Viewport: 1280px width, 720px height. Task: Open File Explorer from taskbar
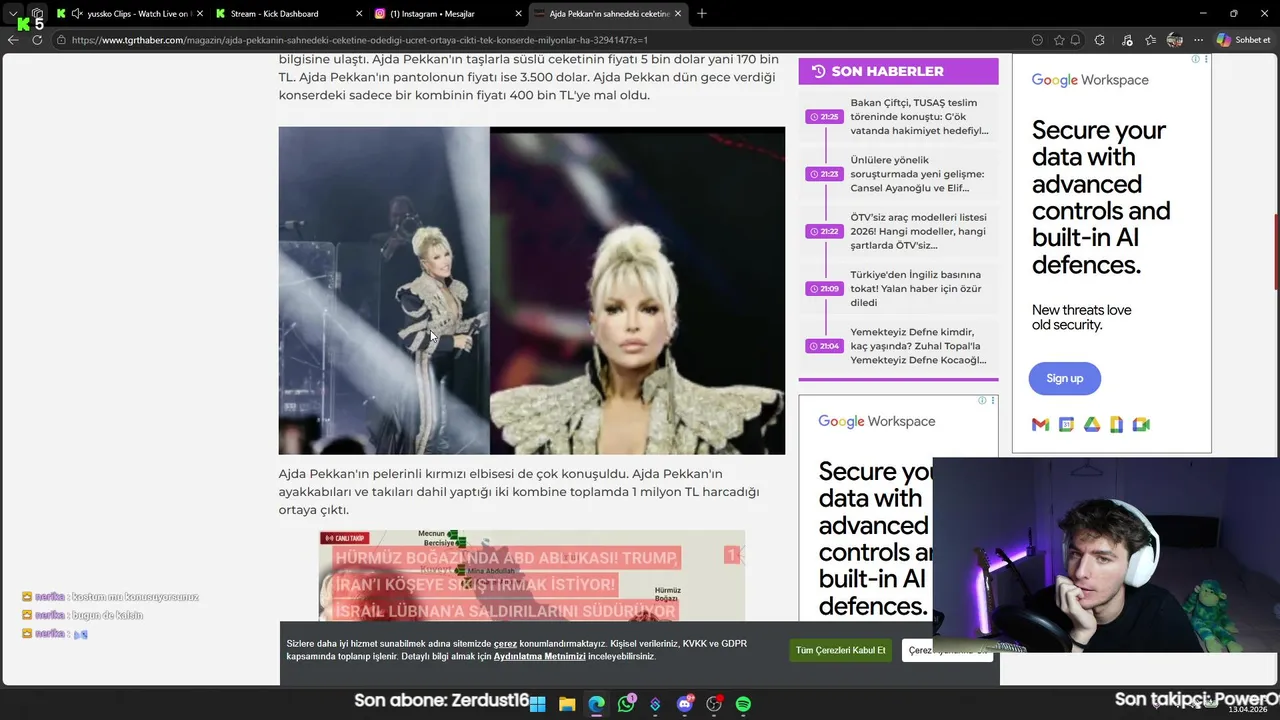(567, 704)
